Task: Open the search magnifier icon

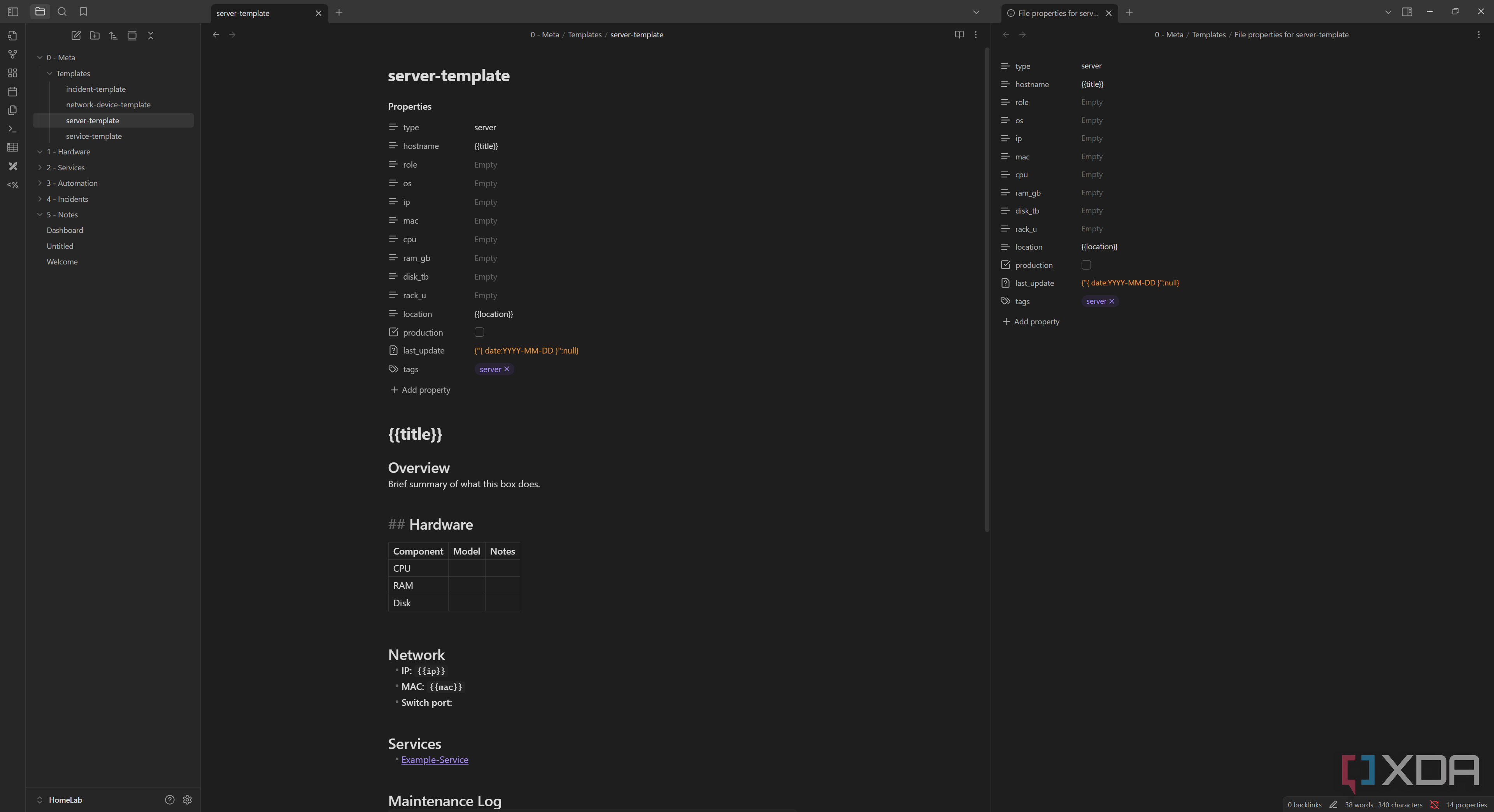Action: pyautogui.click(x=62, y=12)
